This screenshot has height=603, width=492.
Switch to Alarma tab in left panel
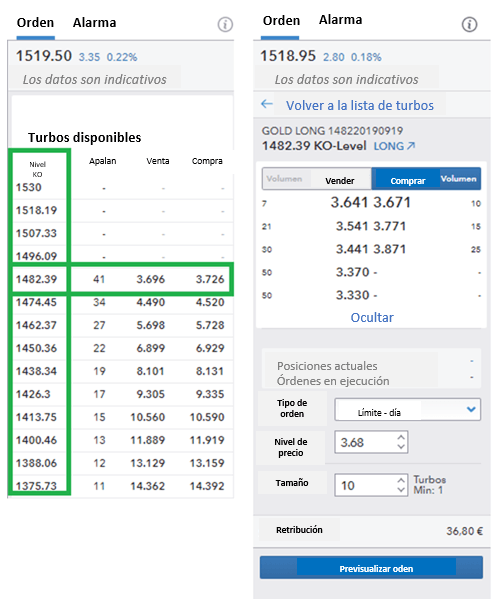pyautogui.click(x=94, y=23)
